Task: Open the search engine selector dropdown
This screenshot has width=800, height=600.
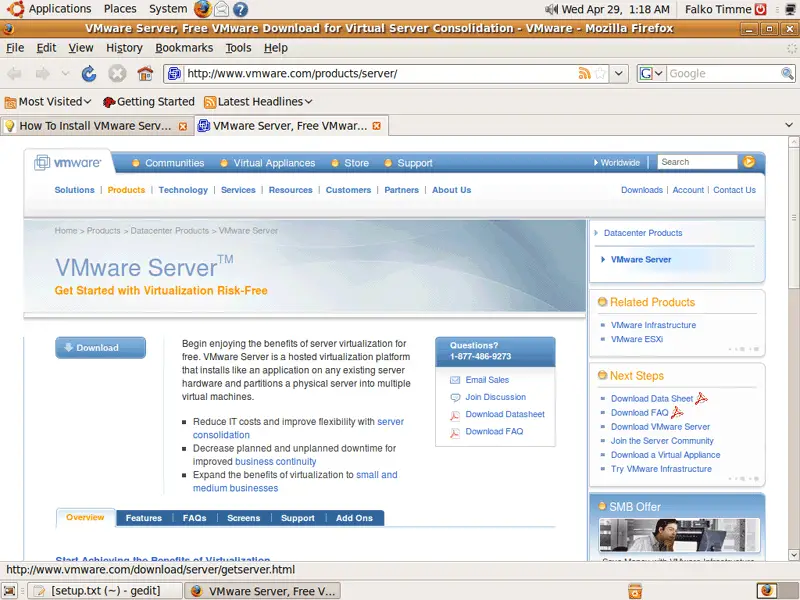Action: pos(652,73)
